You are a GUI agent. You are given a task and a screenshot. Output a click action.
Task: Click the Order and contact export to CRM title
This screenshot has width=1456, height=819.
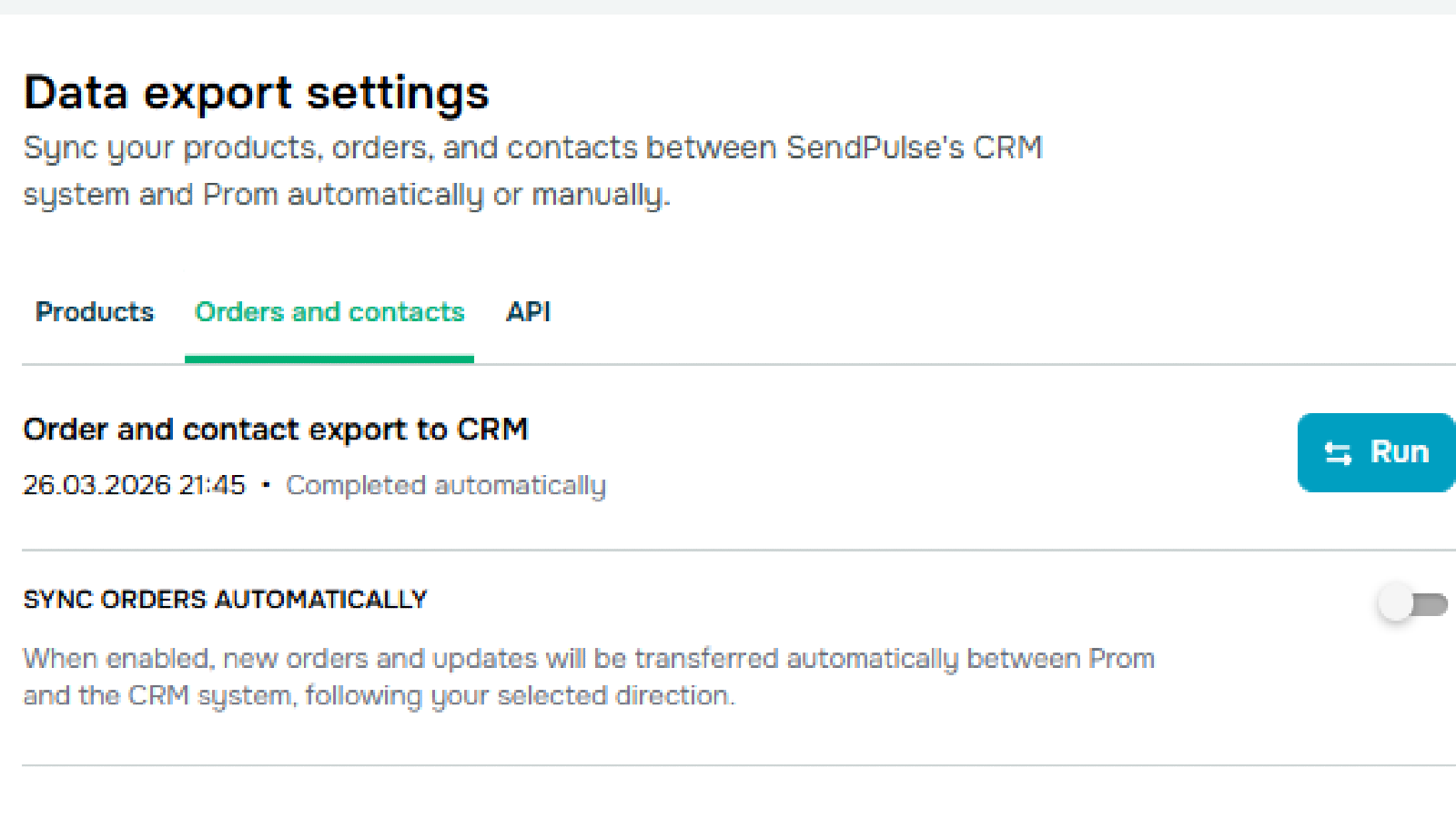[275, 430]
